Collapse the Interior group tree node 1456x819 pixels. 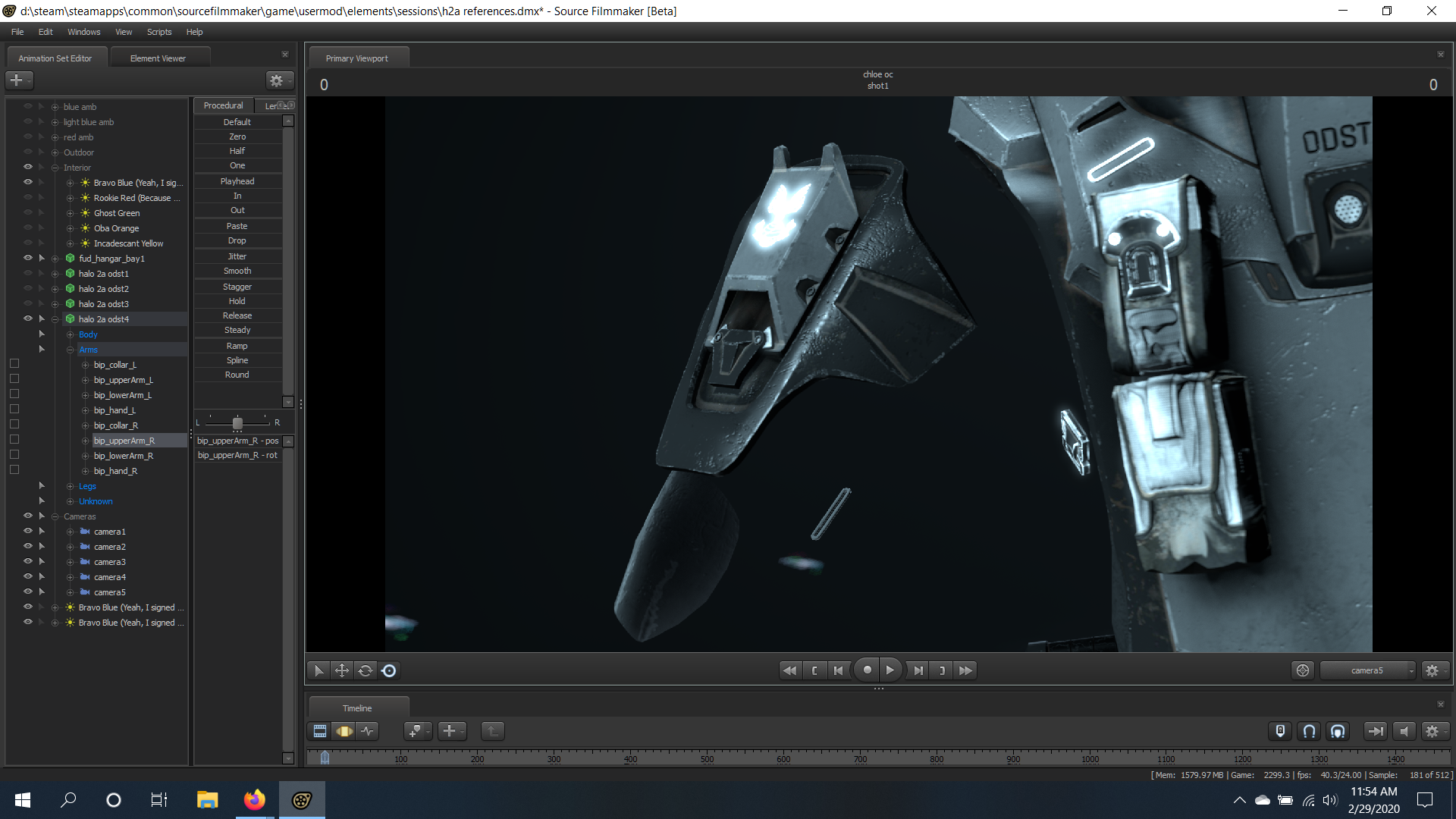point(55,168)
